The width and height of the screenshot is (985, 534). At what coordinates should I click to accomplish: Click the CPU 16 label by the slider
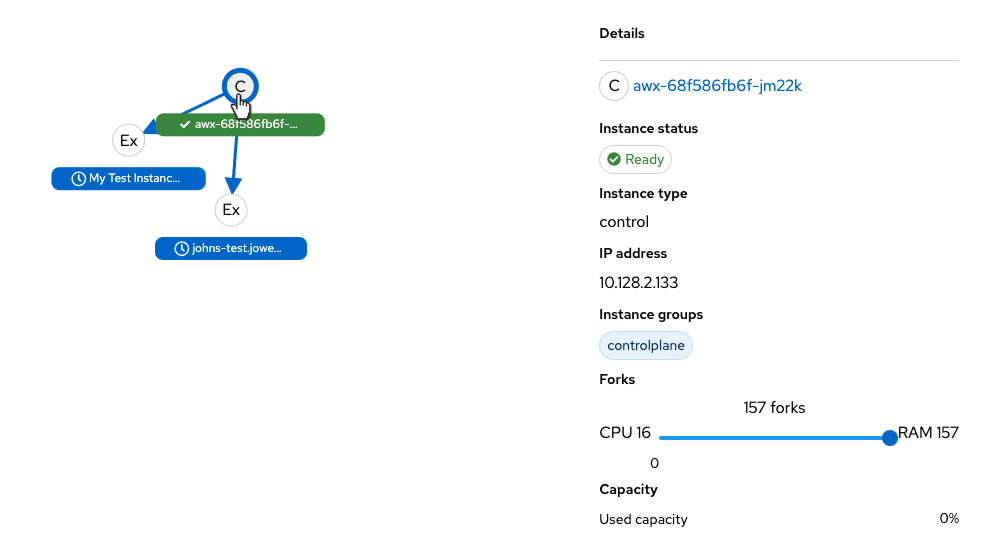(625, 433)
